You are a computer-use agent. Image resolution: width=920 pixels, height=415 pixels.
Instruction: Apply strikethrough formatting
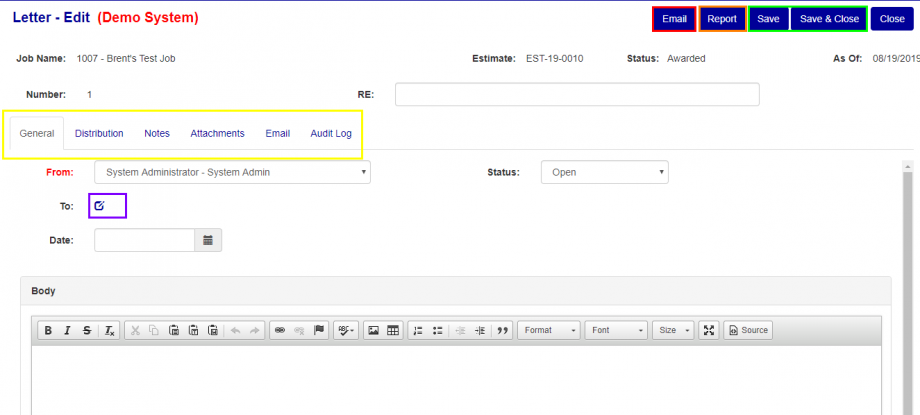point(87,330)
